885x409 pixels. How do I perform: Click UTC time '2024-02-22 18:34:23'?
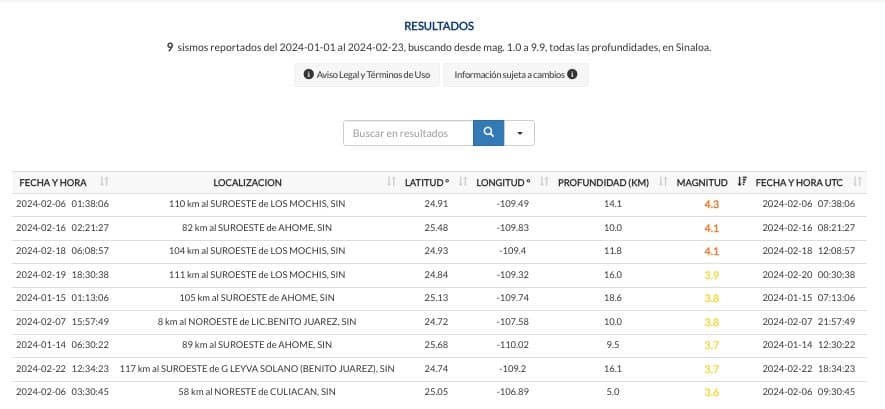click(x=809, y=368)
